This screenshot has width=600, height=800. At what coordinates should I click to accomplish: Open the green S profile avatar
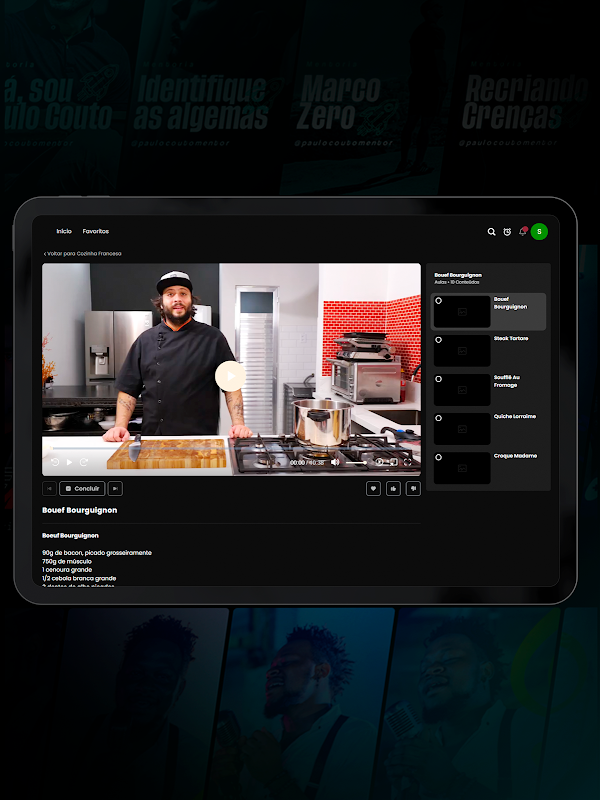pyautogui.click(x=539, y=232)
